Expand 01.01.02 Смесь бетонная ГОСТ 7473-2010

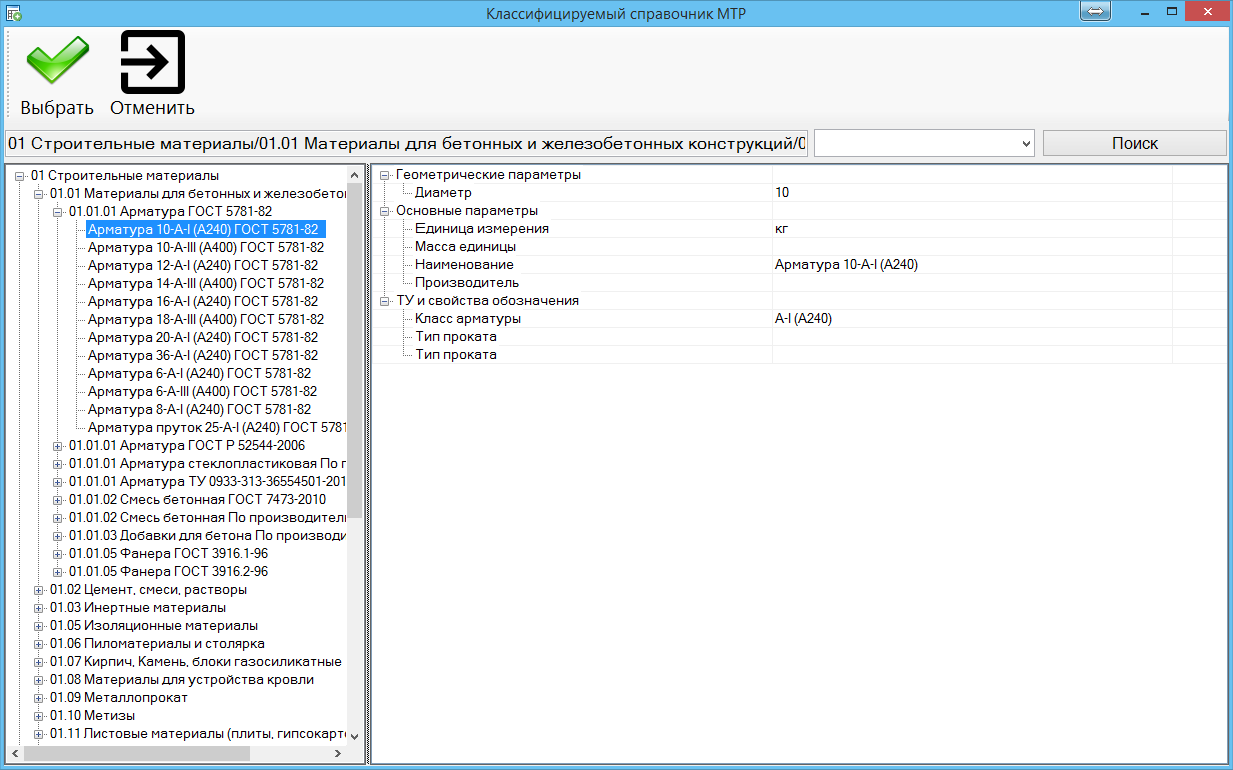pyautogui.click(x=57, y=500)
